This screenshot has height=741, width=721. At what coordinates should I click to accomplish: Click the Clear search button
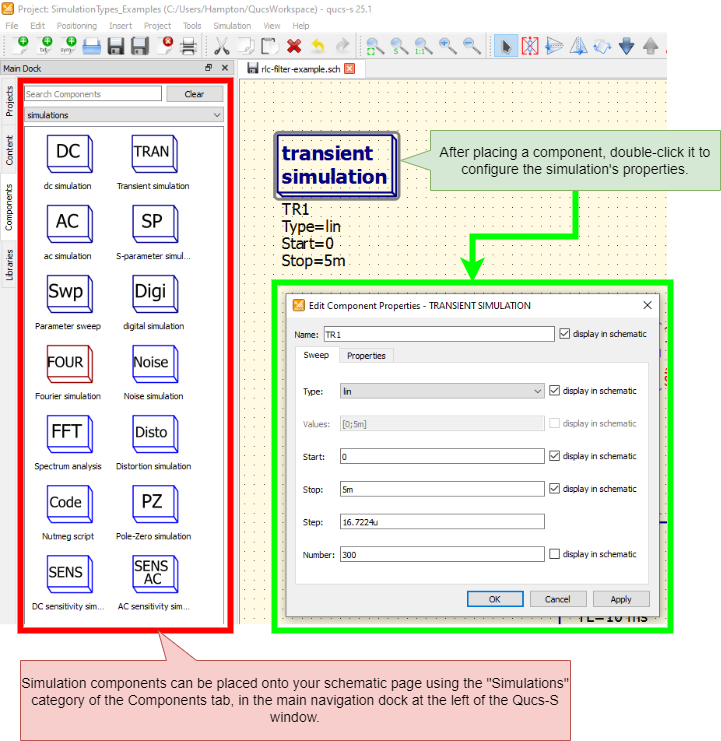point(194,94)
